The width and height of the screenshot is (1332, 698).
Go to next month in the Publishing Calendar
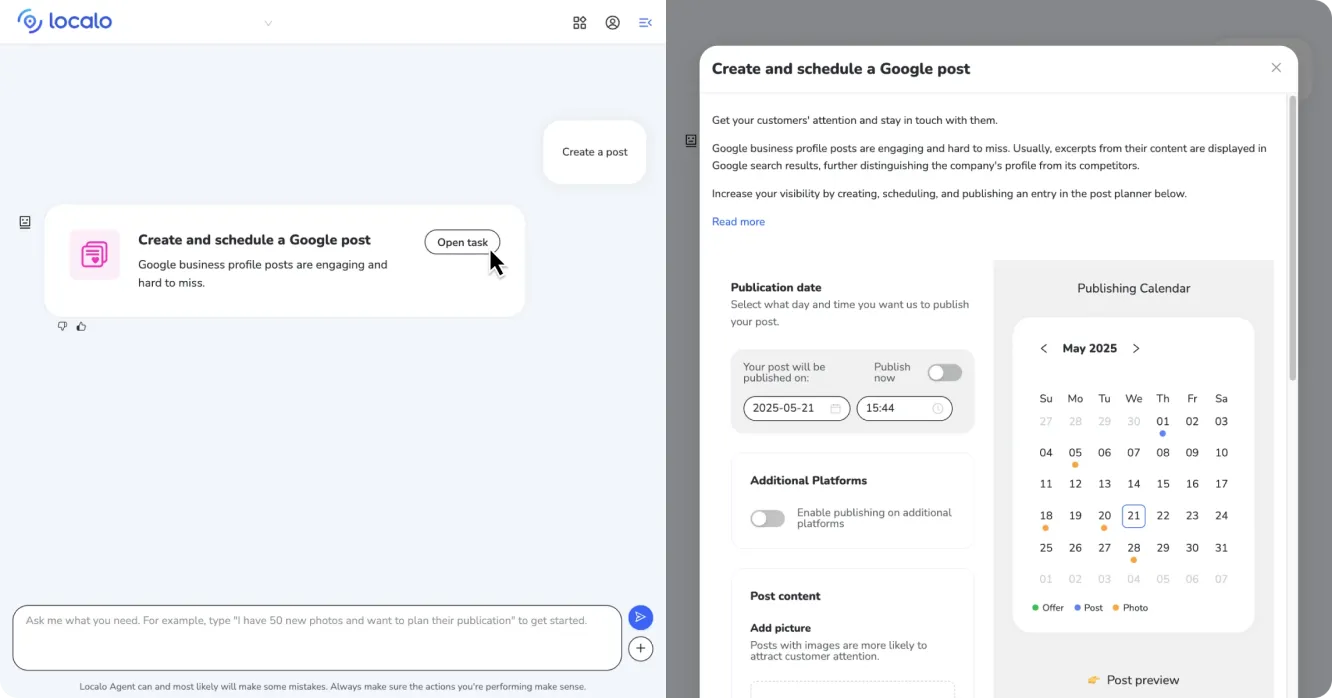1135,348
